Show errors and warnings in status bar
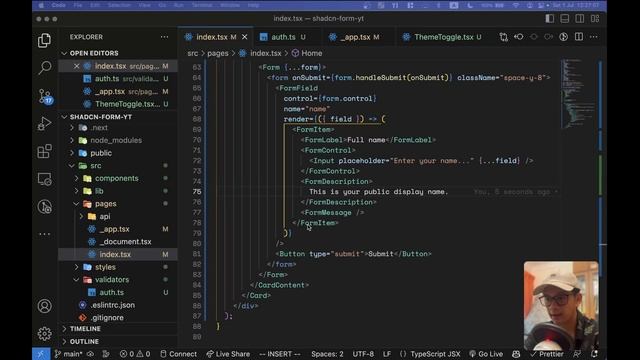The image size is (640, 360). (x=135, y=354)
